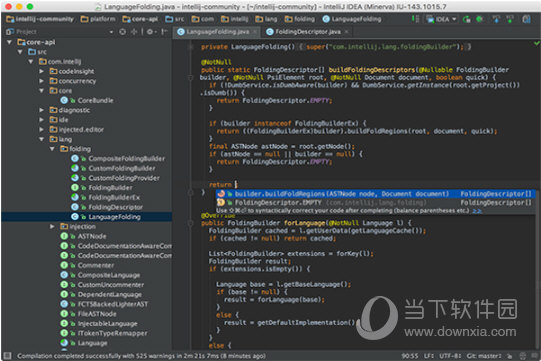Hide the Project tool window
This screenshot has width=541, height=361.
click(x=164, y=32)
